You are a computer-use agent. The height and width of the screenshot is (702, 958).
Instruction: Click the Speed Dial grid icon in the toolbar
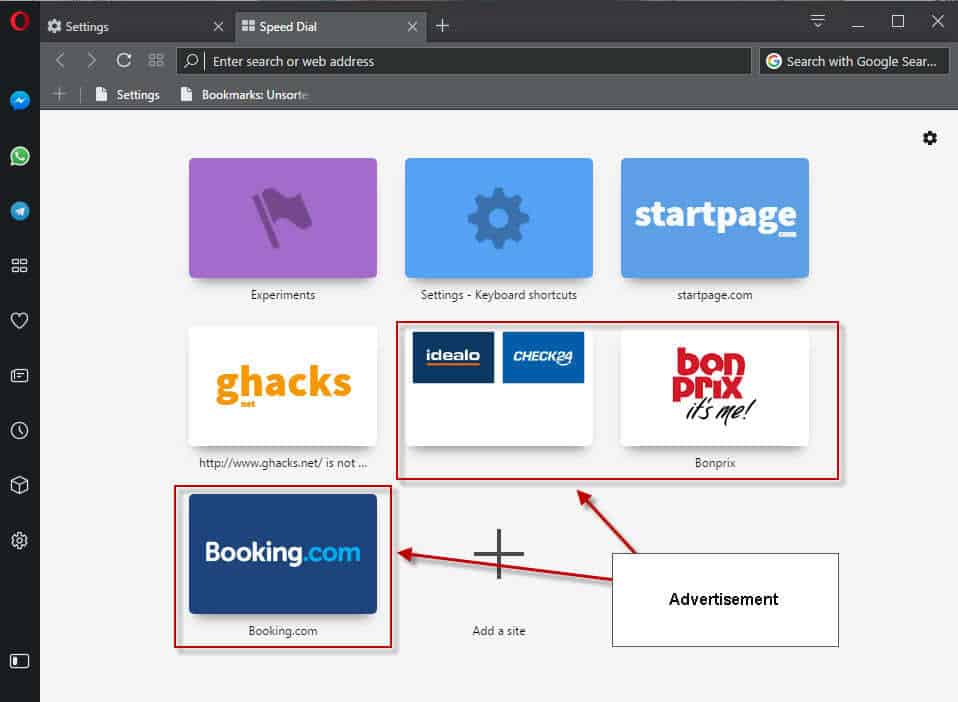156,60
